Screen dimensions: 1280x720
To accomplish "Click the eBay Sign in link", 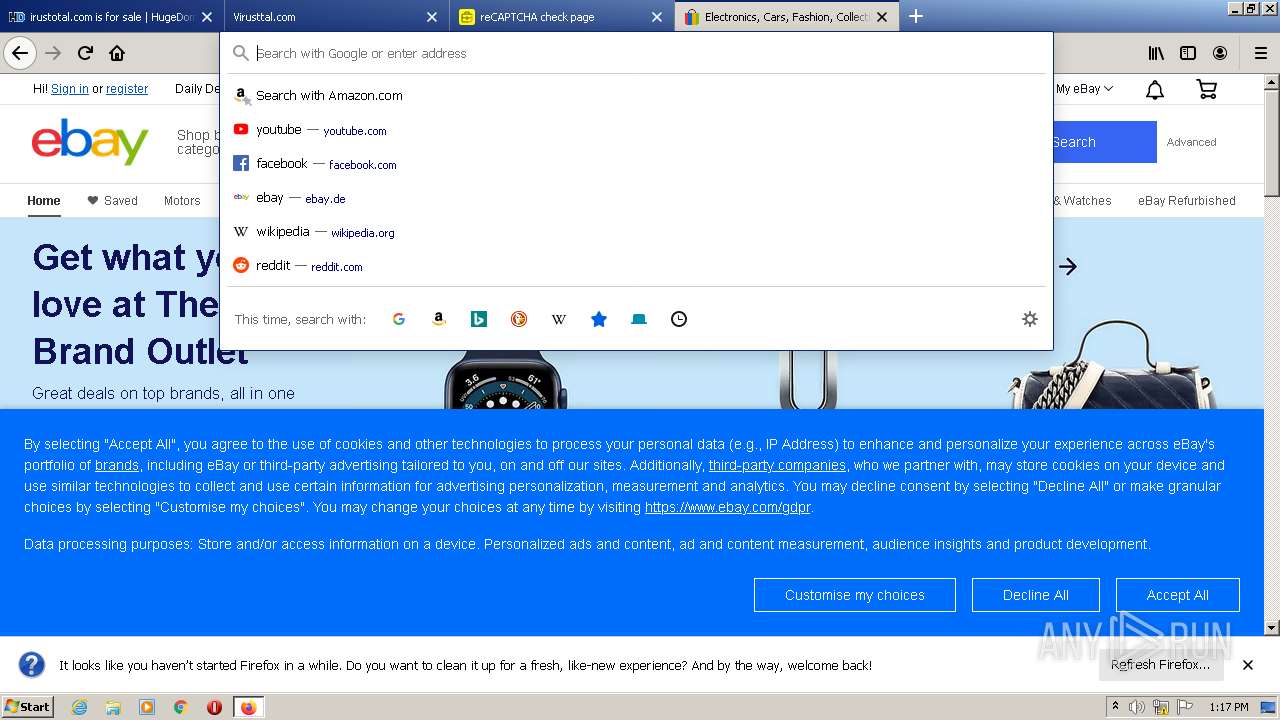I will pos(70,89).
